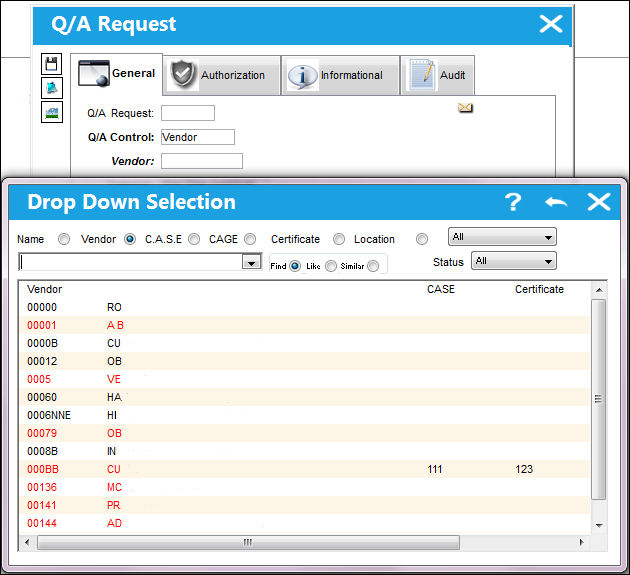The image size is (630, 575).
Task: Select vendor row 00141
Action: 305,505
